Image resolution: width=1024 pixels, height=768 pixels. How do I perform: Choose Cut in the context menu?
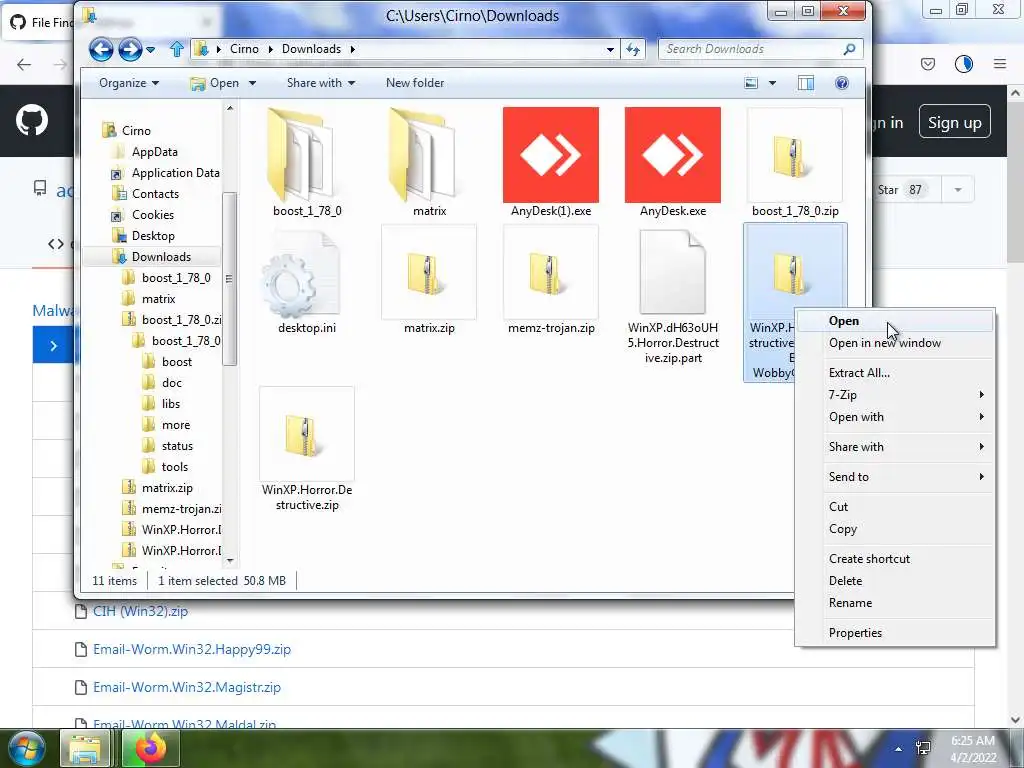pyautogui.click(x=895, y=507)
